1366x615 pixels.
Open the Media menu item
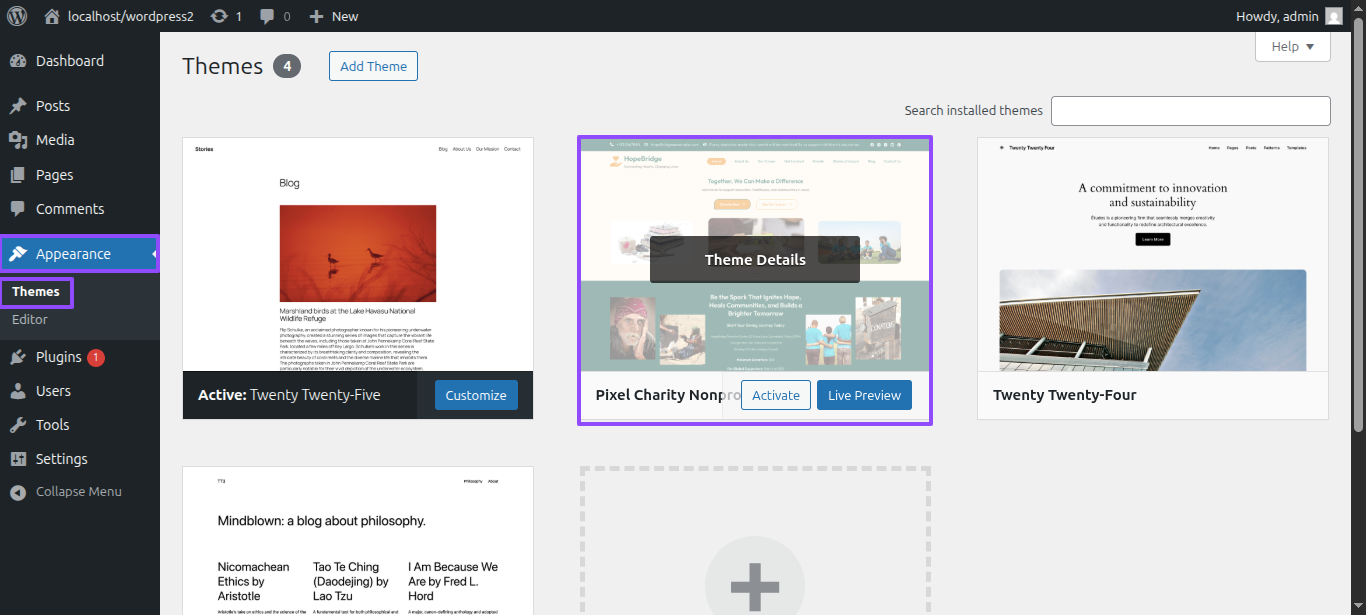(80, 140)
